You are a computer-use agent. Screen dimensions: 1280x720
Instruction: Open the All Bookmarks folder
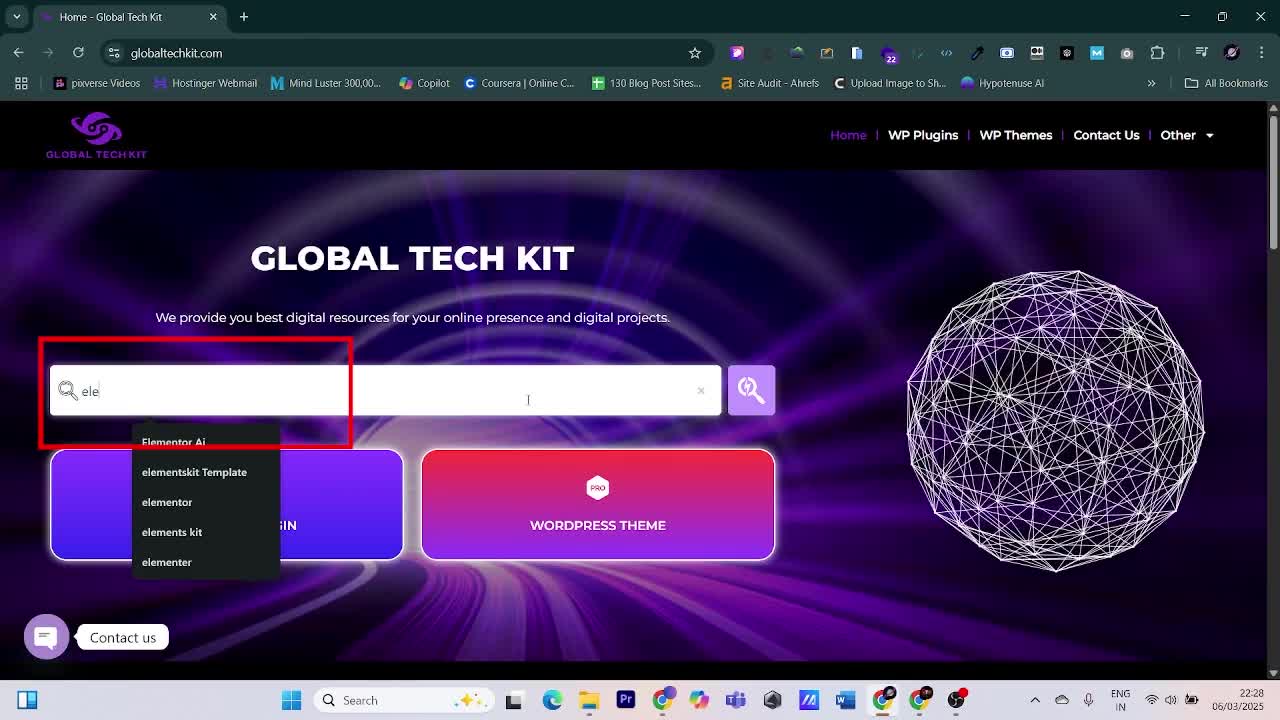1226,83
